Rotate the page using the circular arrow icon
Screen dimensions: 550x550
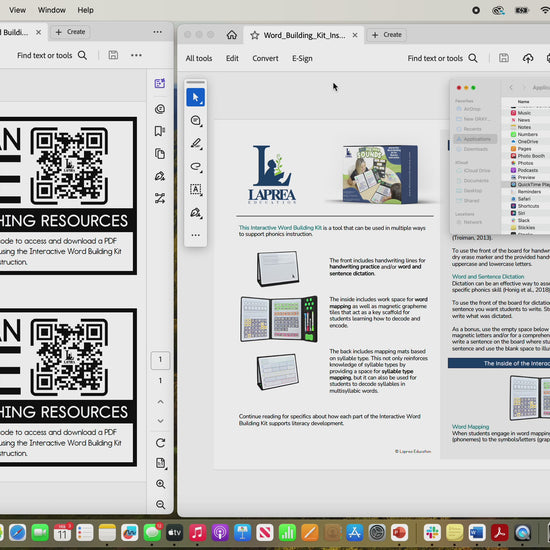click(160, 443)
